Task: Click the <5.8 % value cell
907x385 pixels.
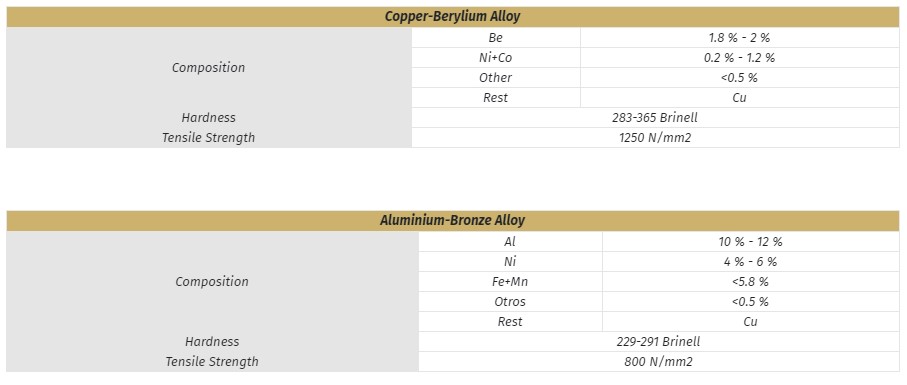Action: pyautogui.click(x=751, y=282)
